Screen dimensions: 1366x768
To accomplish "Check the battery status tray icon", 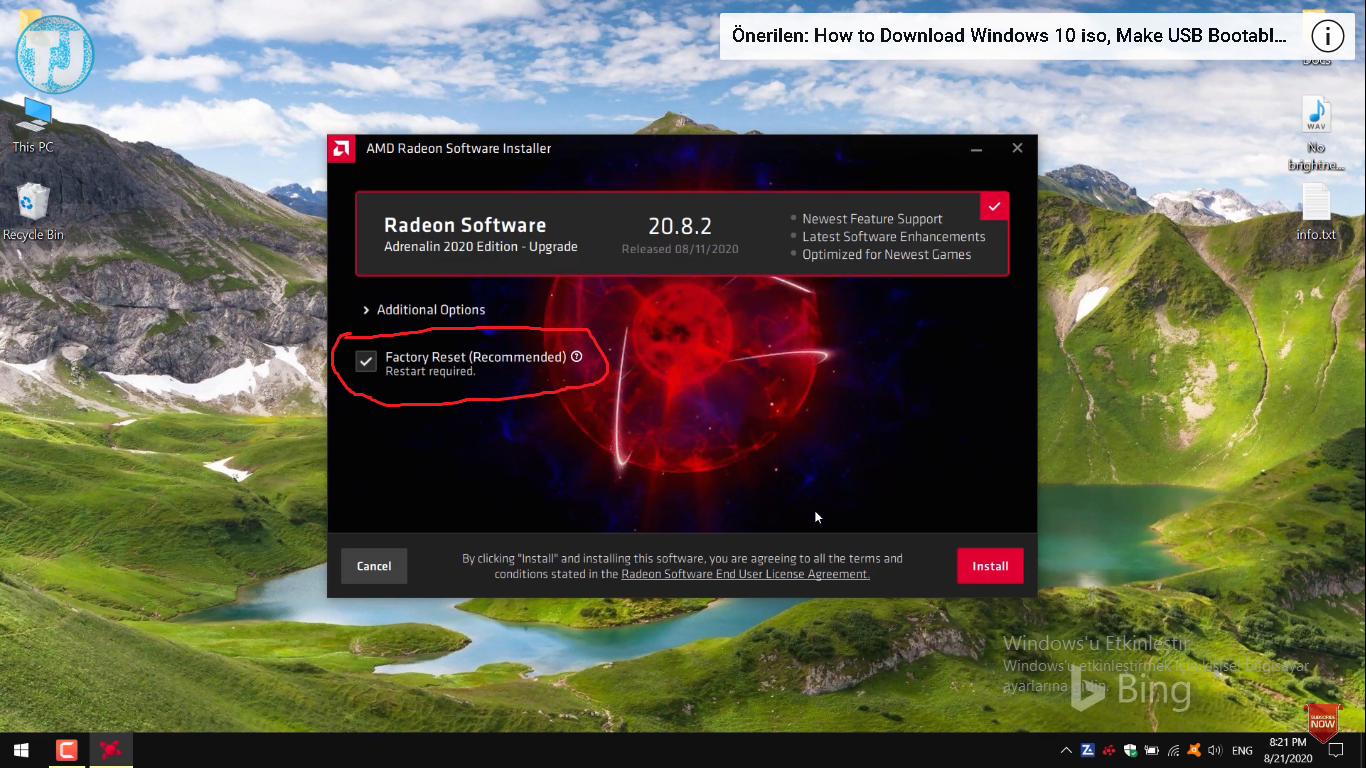I will (x=1152, y=750).
